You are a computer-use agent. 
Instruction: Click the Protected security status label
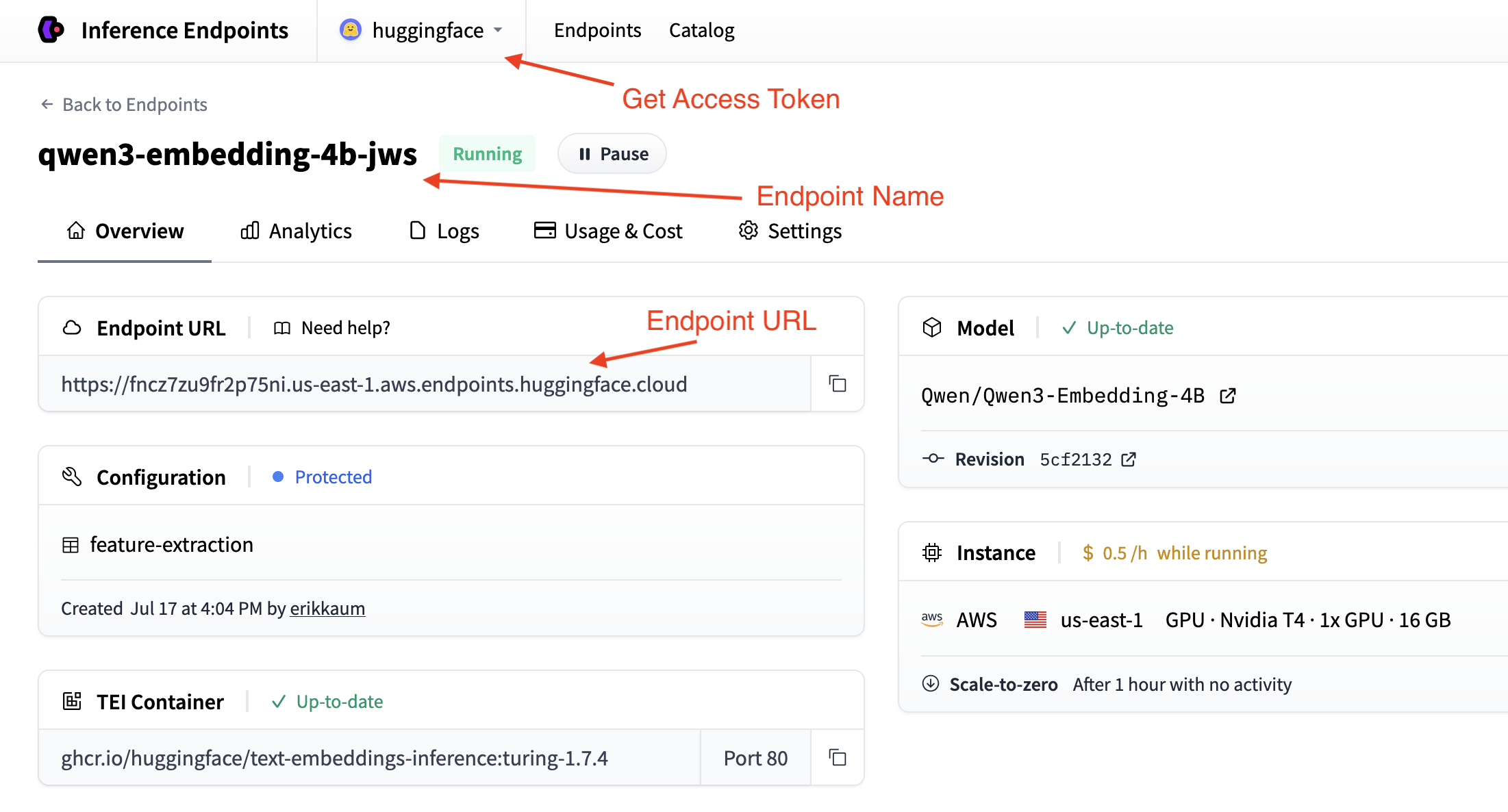333,477
